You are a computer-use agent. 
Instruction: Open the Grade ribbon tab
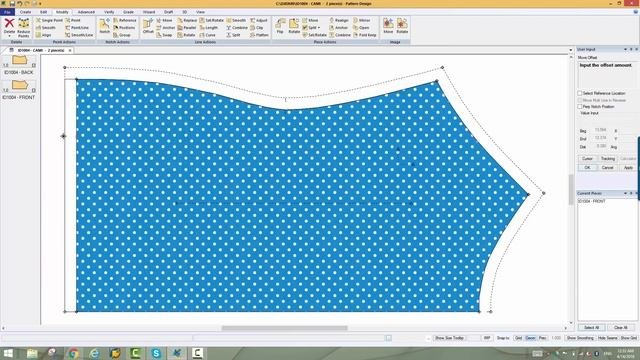[x=128, y=12]
